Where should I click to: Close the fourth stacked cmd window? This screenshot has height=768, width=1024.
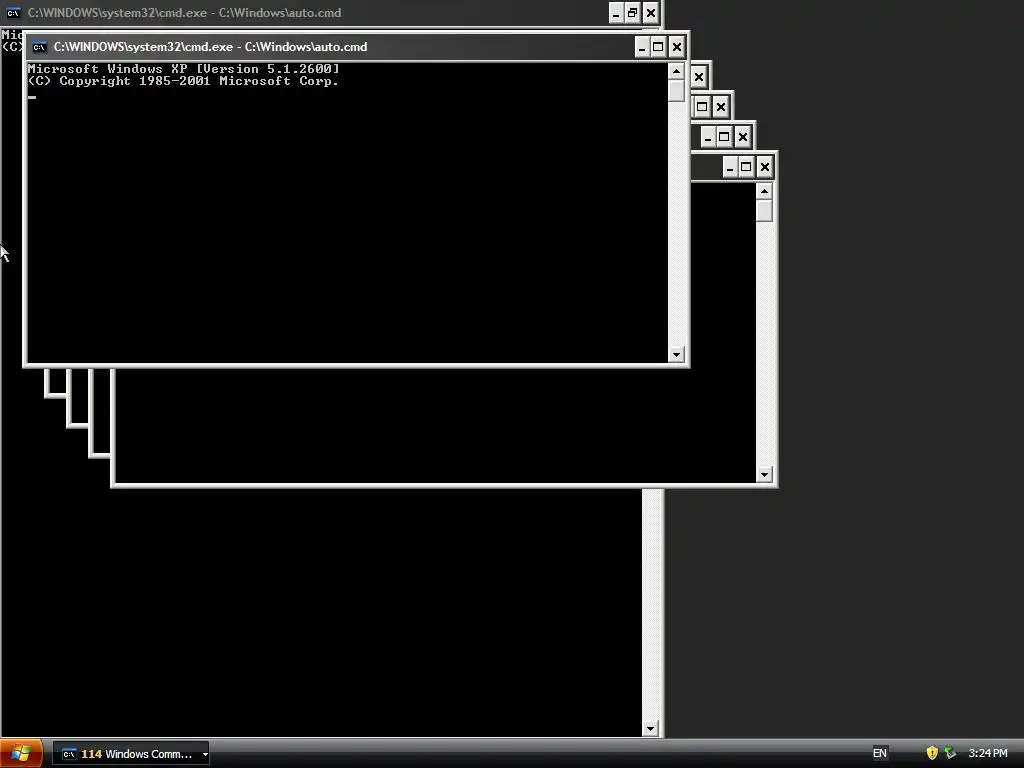pyautogui.click(x=743, y=137)
